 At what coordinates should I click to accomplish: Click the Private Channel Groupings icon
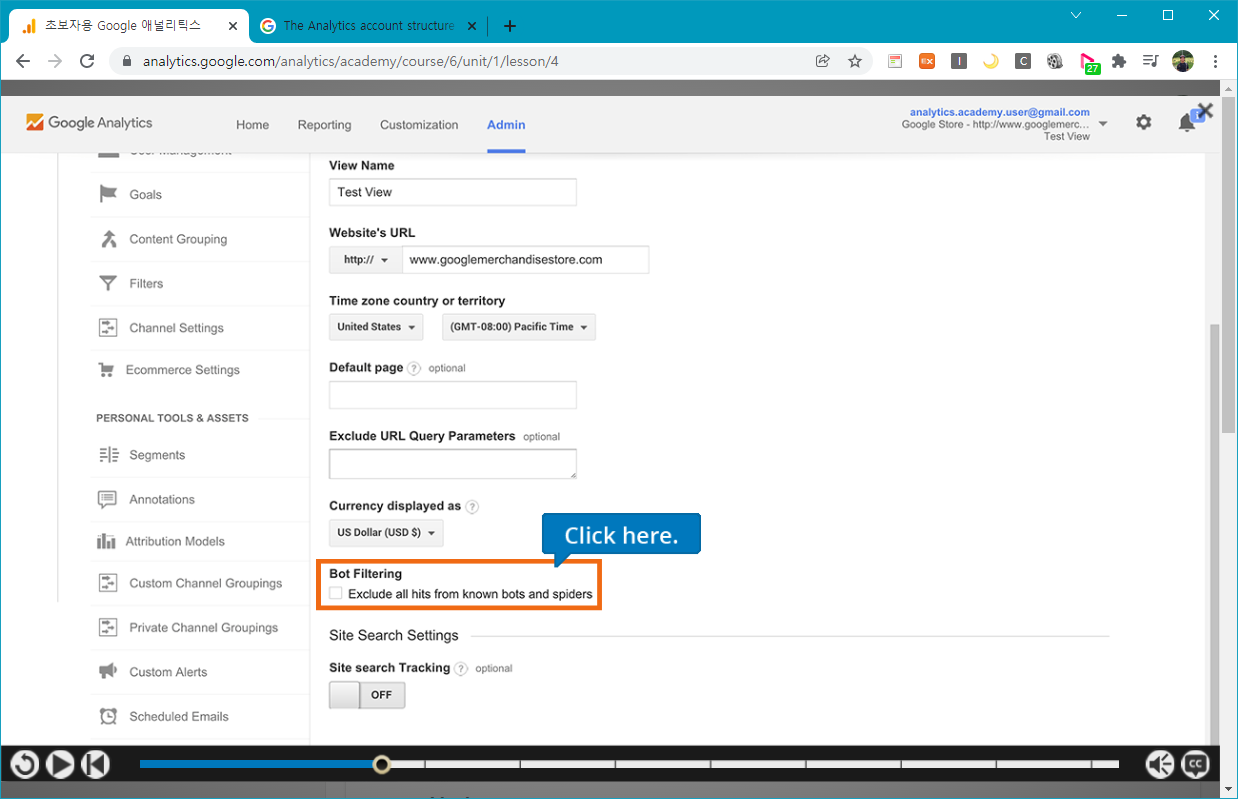click(108, 627)
